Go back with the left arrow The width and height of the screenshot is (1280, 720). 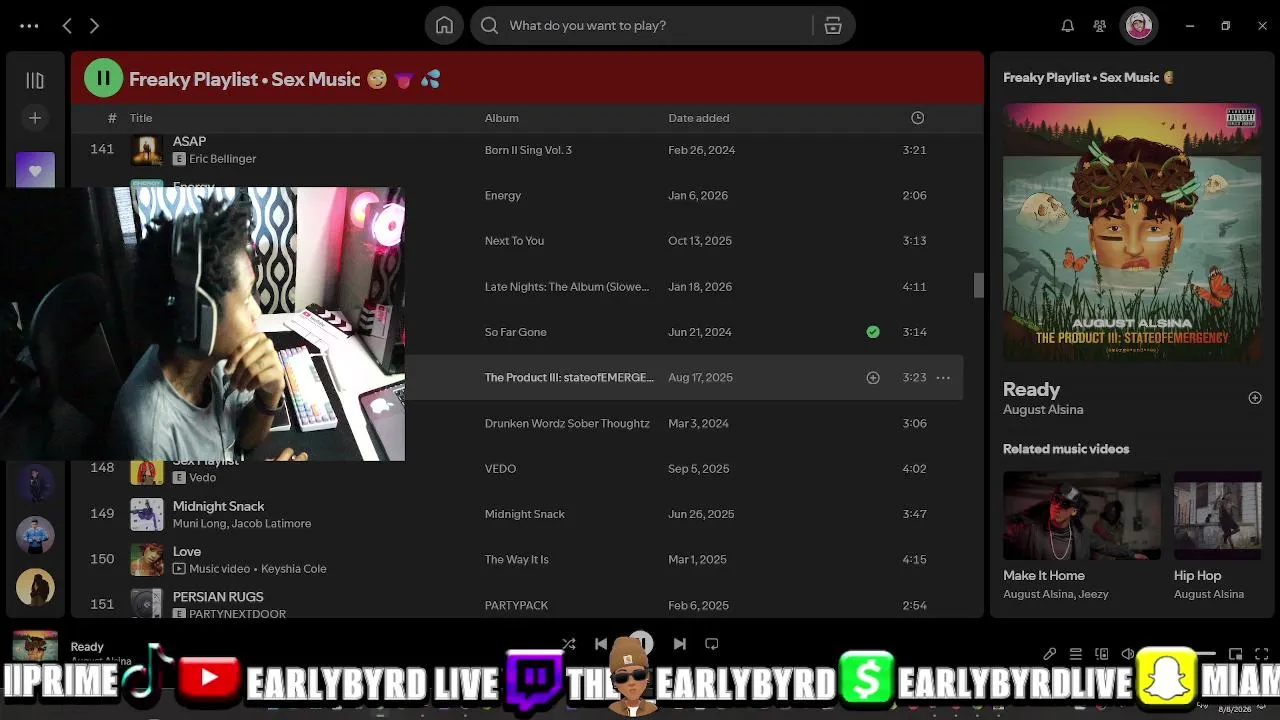(x=67, y=26)
